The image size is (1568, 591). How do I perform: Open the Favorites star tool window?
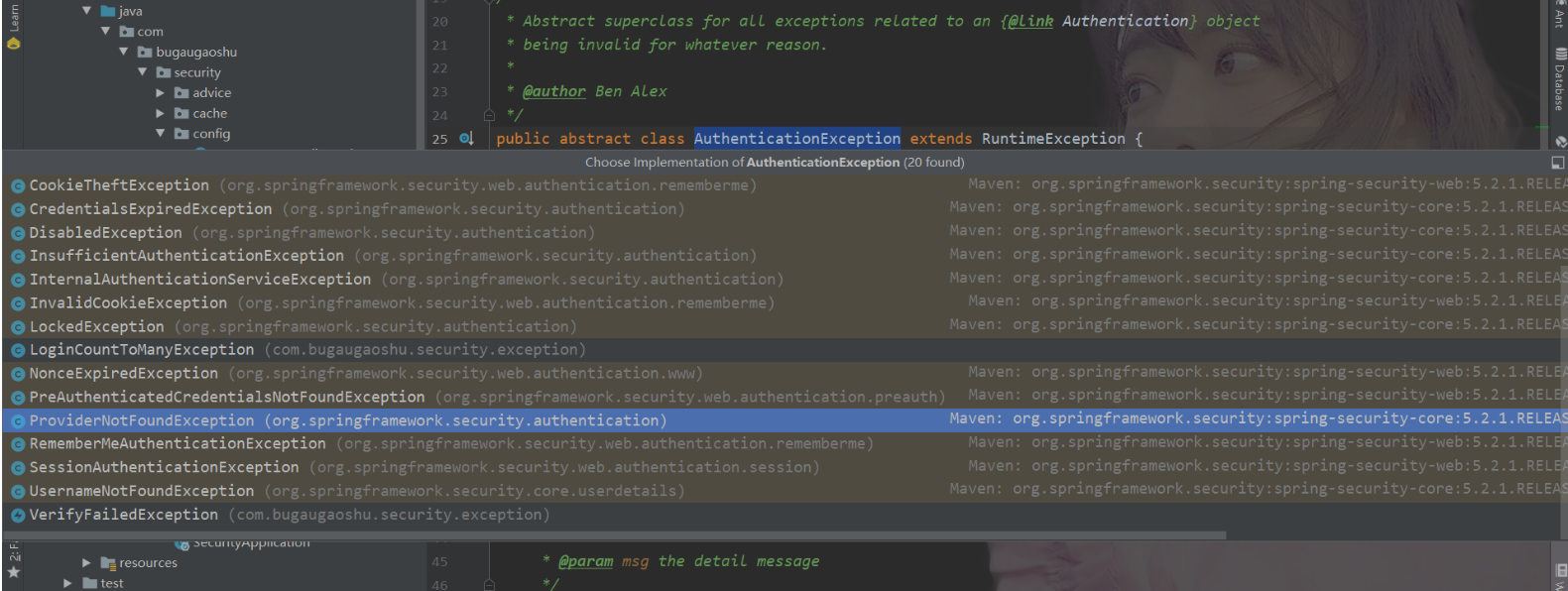pos(14,572)
